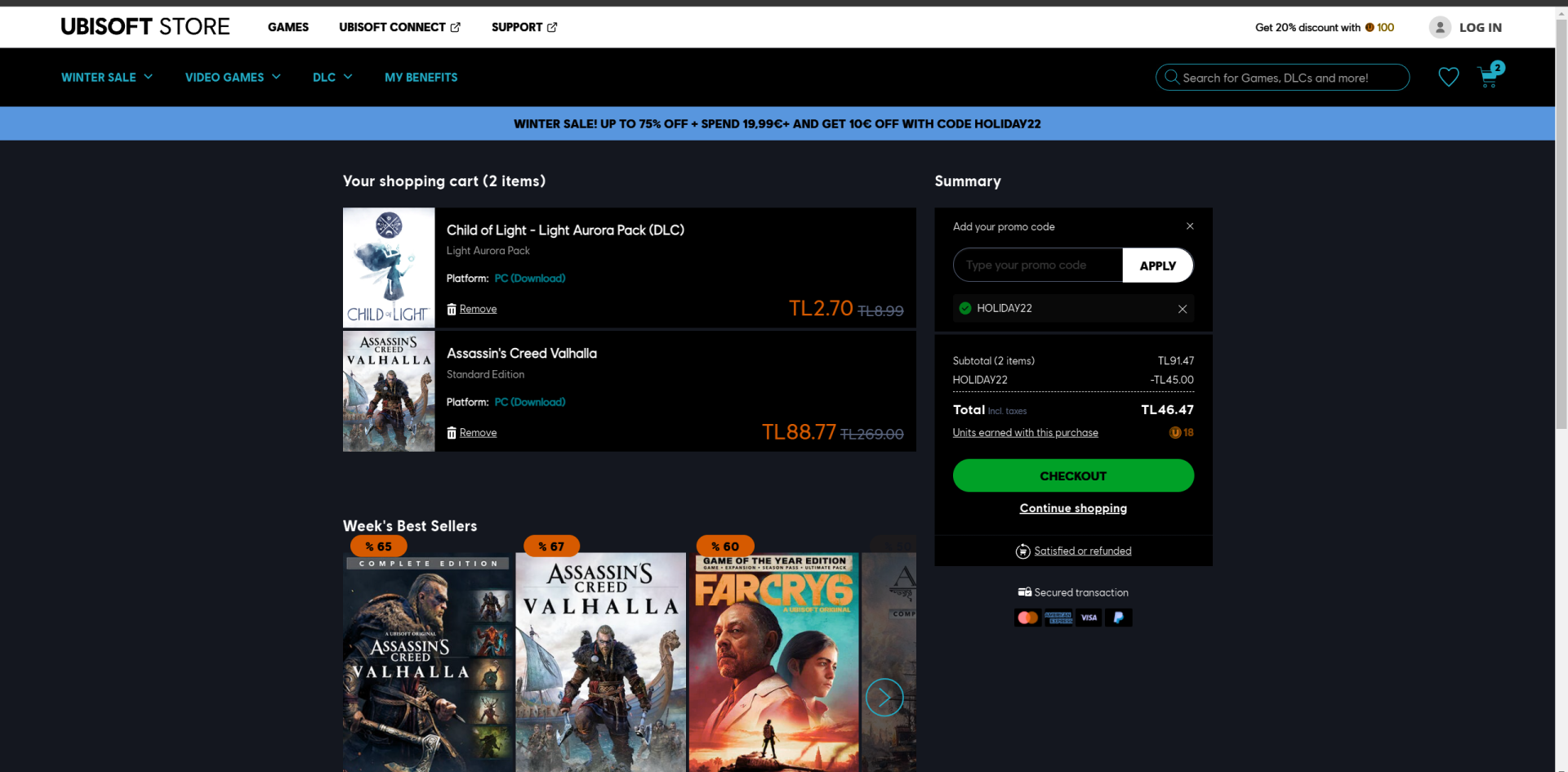Click the 'TL2.70' sale price

tap(821, 308)
